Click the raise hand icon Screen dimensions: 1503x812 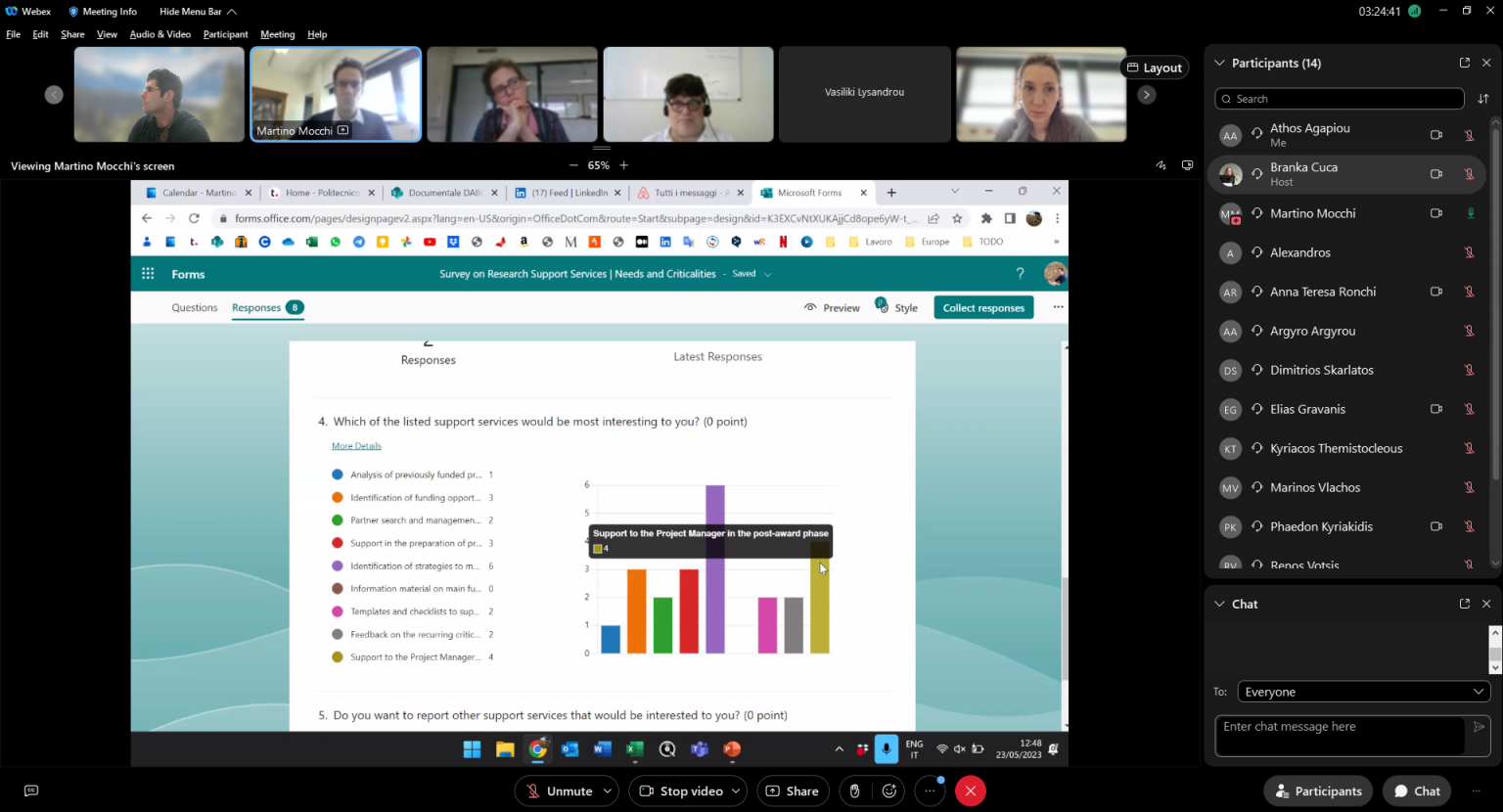tap(854, 790)
